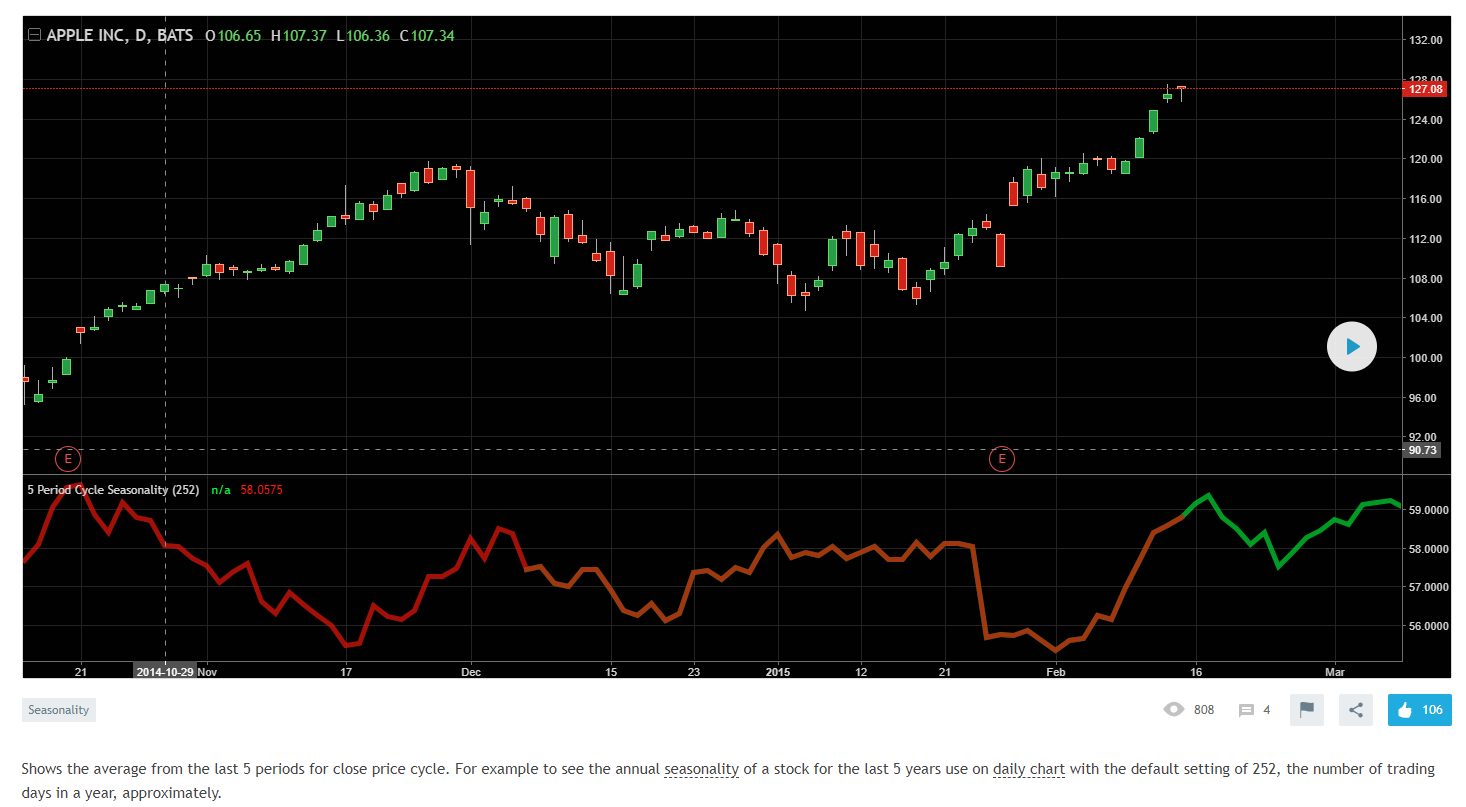Click the close value C107.34
The height and width of the screenshot is (807, 1466).
point(427,36)
